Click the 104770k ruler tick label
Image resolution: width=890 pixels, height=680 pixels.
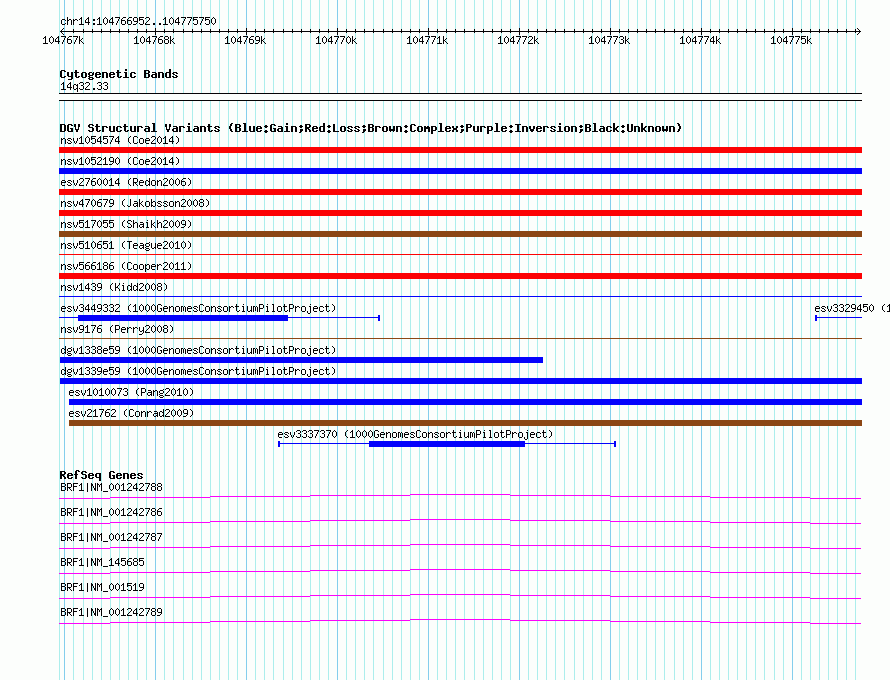tap(336, 40)
